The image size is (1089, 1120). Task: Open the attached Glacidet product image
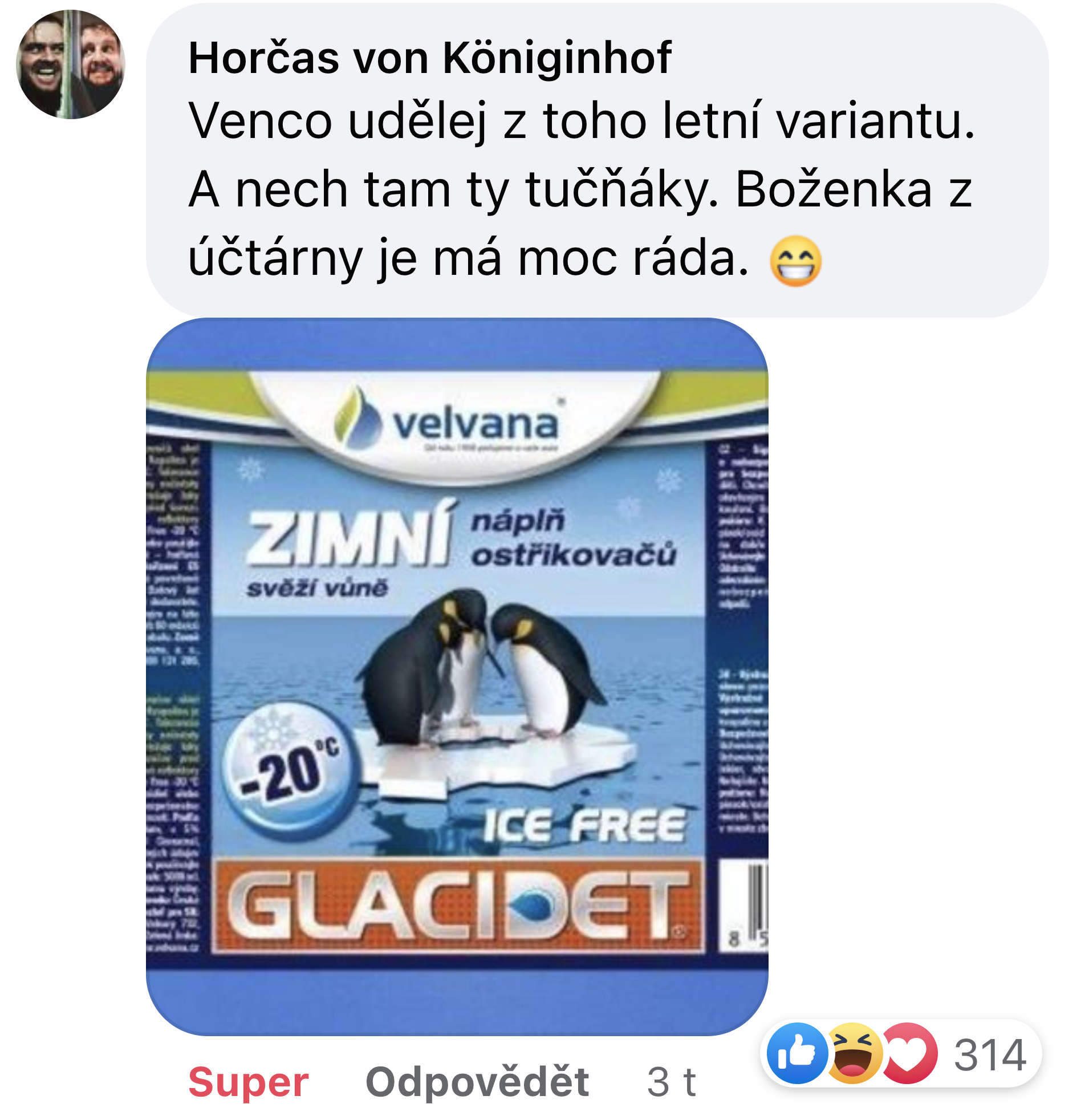point(457,676)
